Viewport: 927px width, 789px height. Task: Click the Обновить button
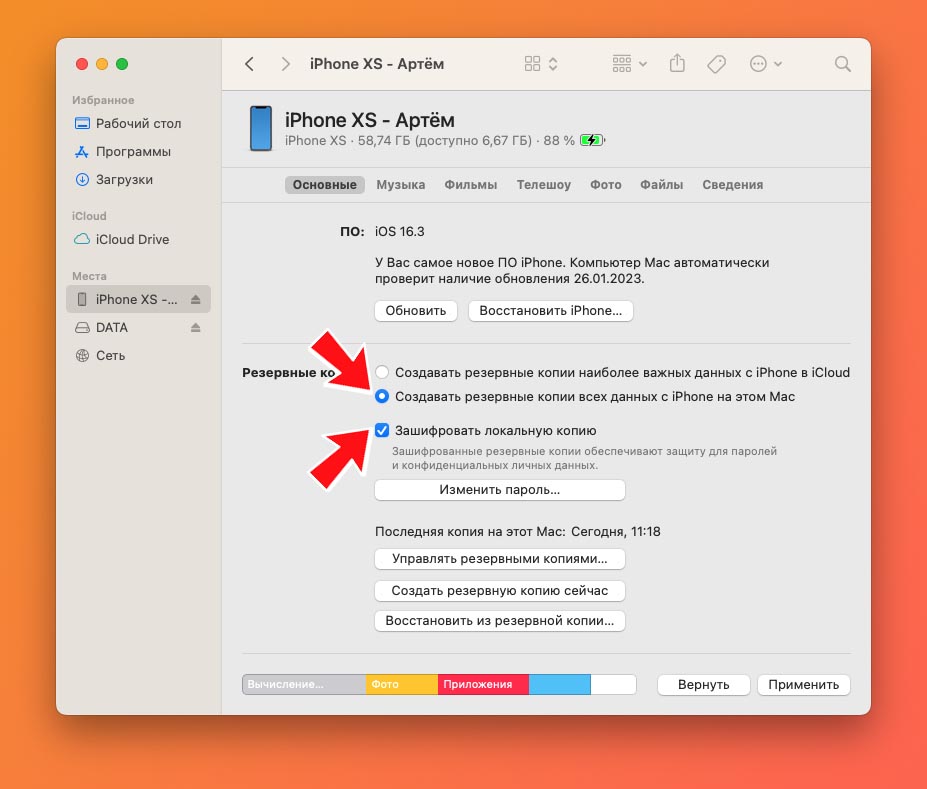[x=416, y=311]
